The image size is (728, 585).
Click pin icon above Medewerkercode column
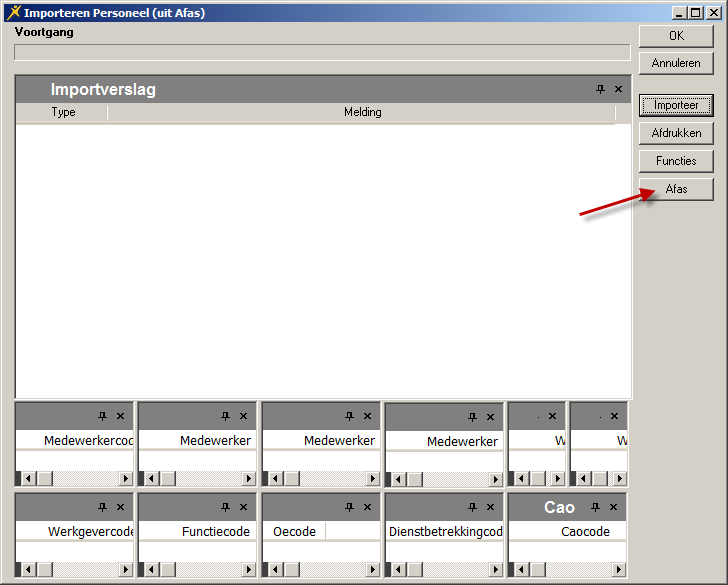coord(102,416)
